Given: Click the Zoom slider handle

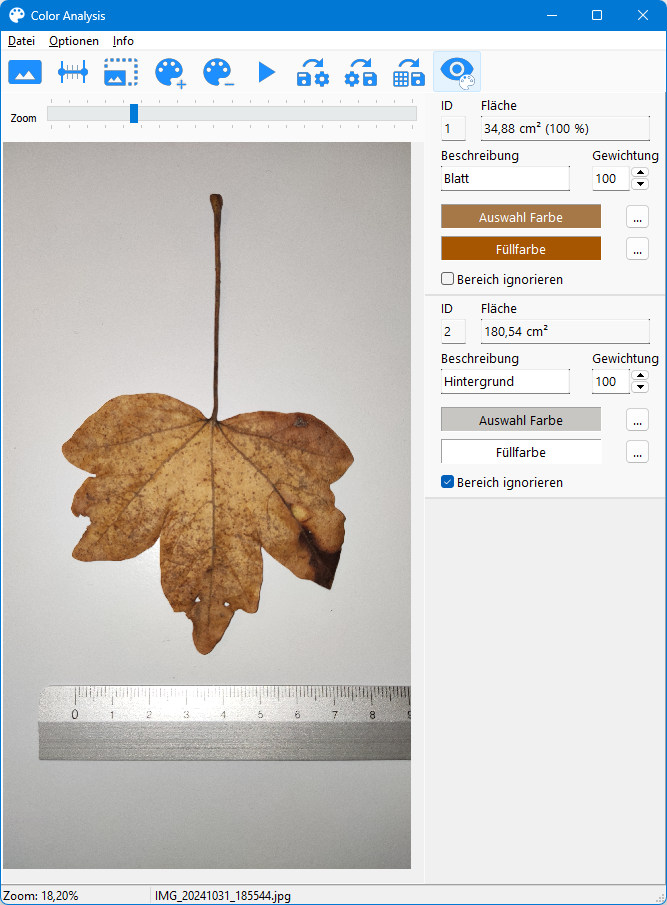Looking at the screenshot, I should tap(134, 114).
